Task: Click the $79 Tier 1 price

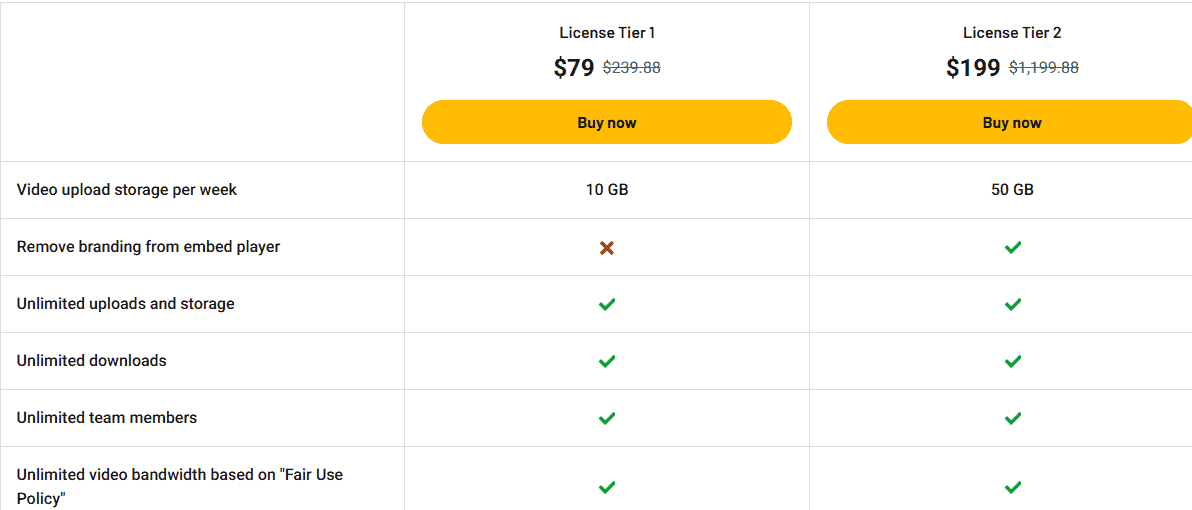Action: (574, 68)
